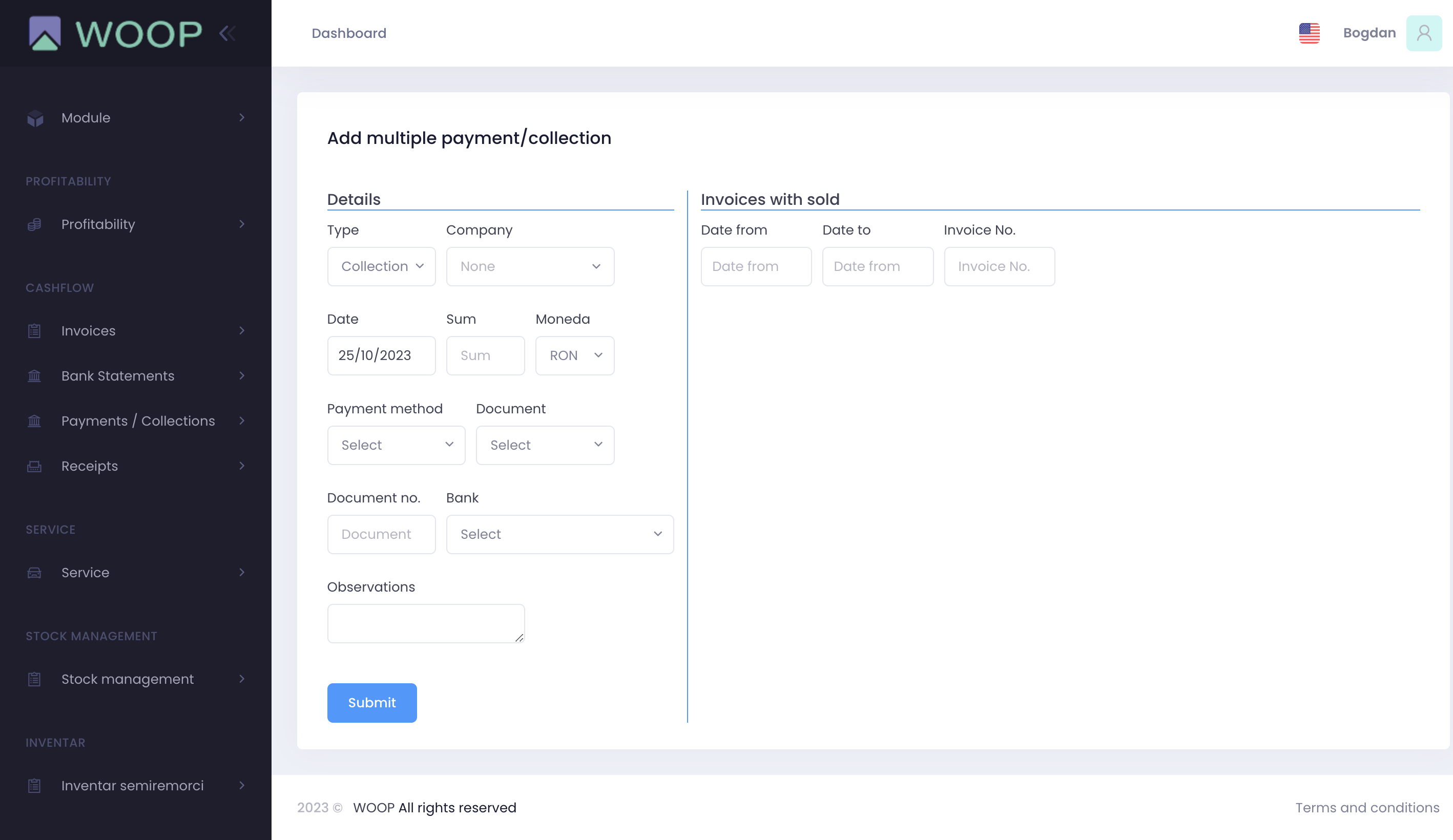Viewport: 1453px width, 840px height.
Task: Click the Stock management clipboard icon
Action: click(35, 679)
